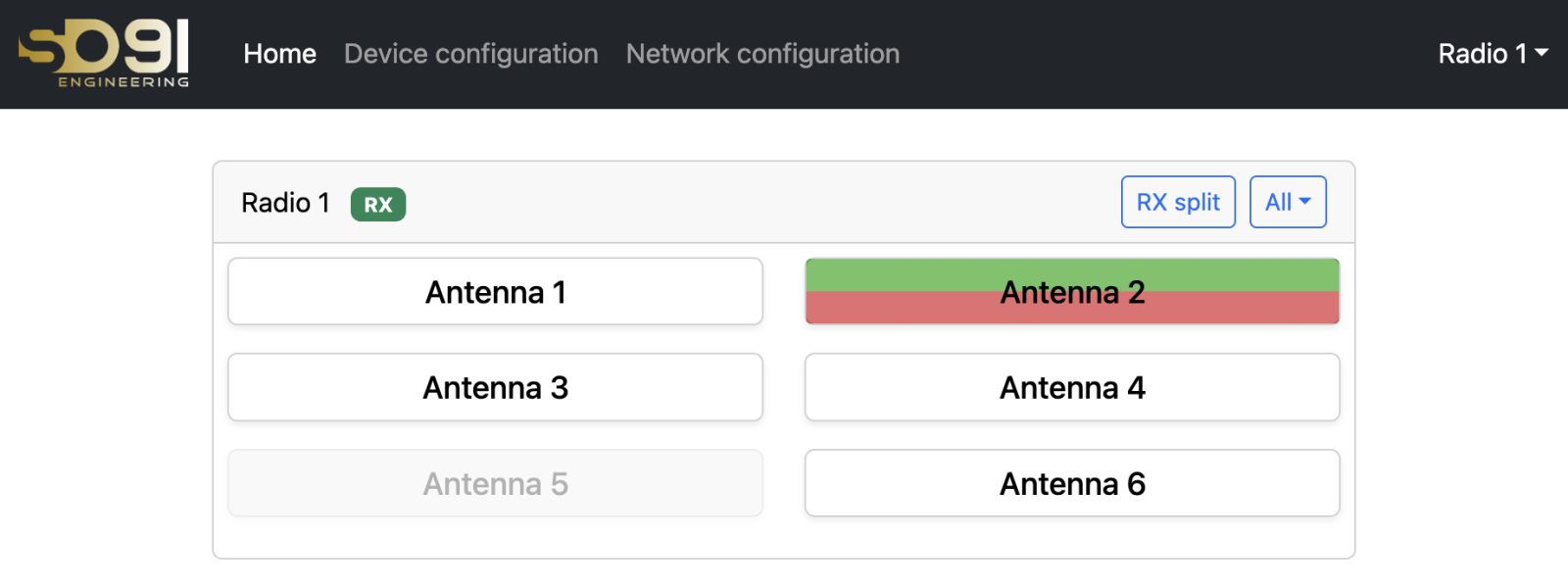Click the green RX status badge

click(378, 204)
